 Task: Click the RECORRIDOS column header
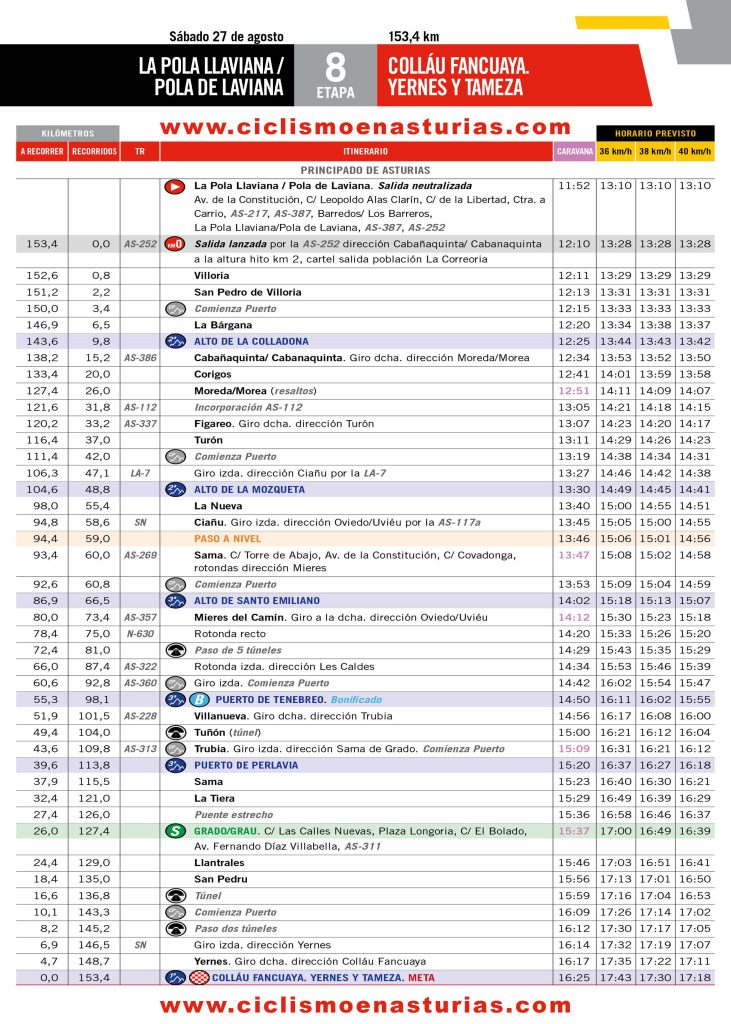[94, 152]
